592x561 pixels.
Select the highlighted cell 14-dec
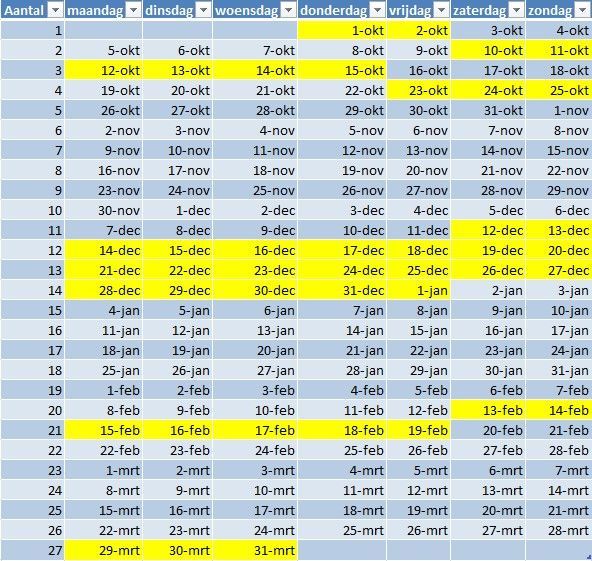click(103, 250)
